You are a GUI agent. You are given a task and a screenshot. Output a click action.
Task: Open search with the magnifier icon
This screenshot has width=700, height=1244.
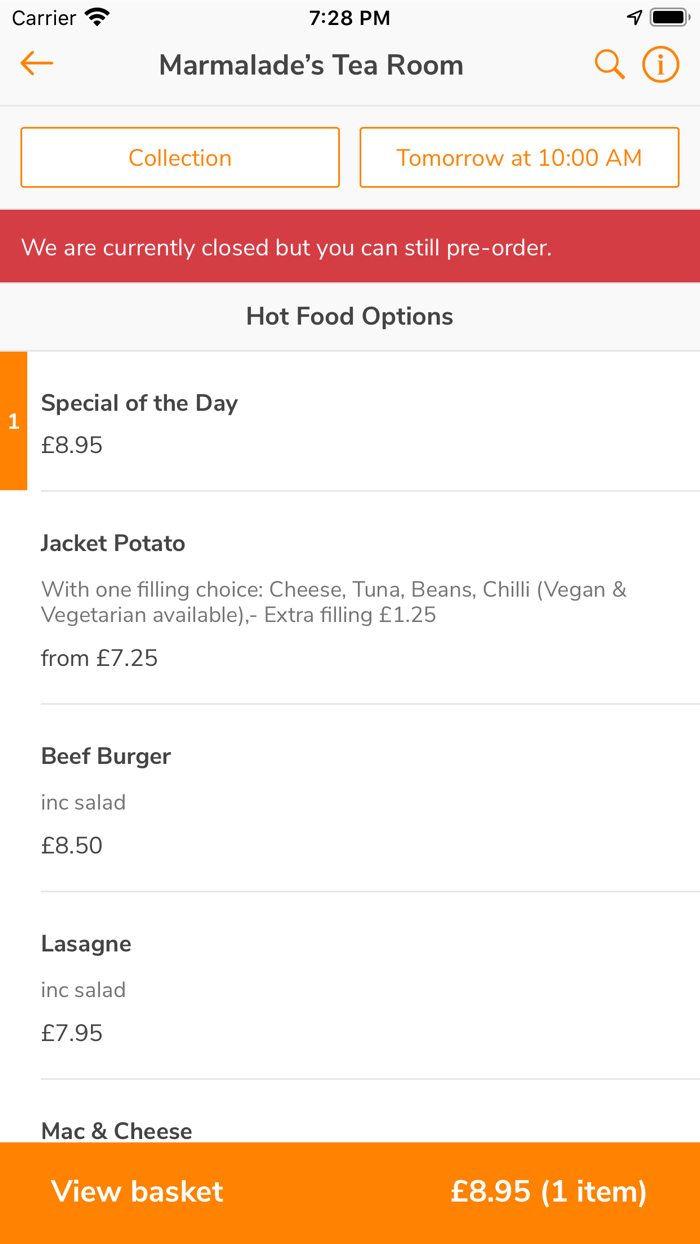[609, 64]
